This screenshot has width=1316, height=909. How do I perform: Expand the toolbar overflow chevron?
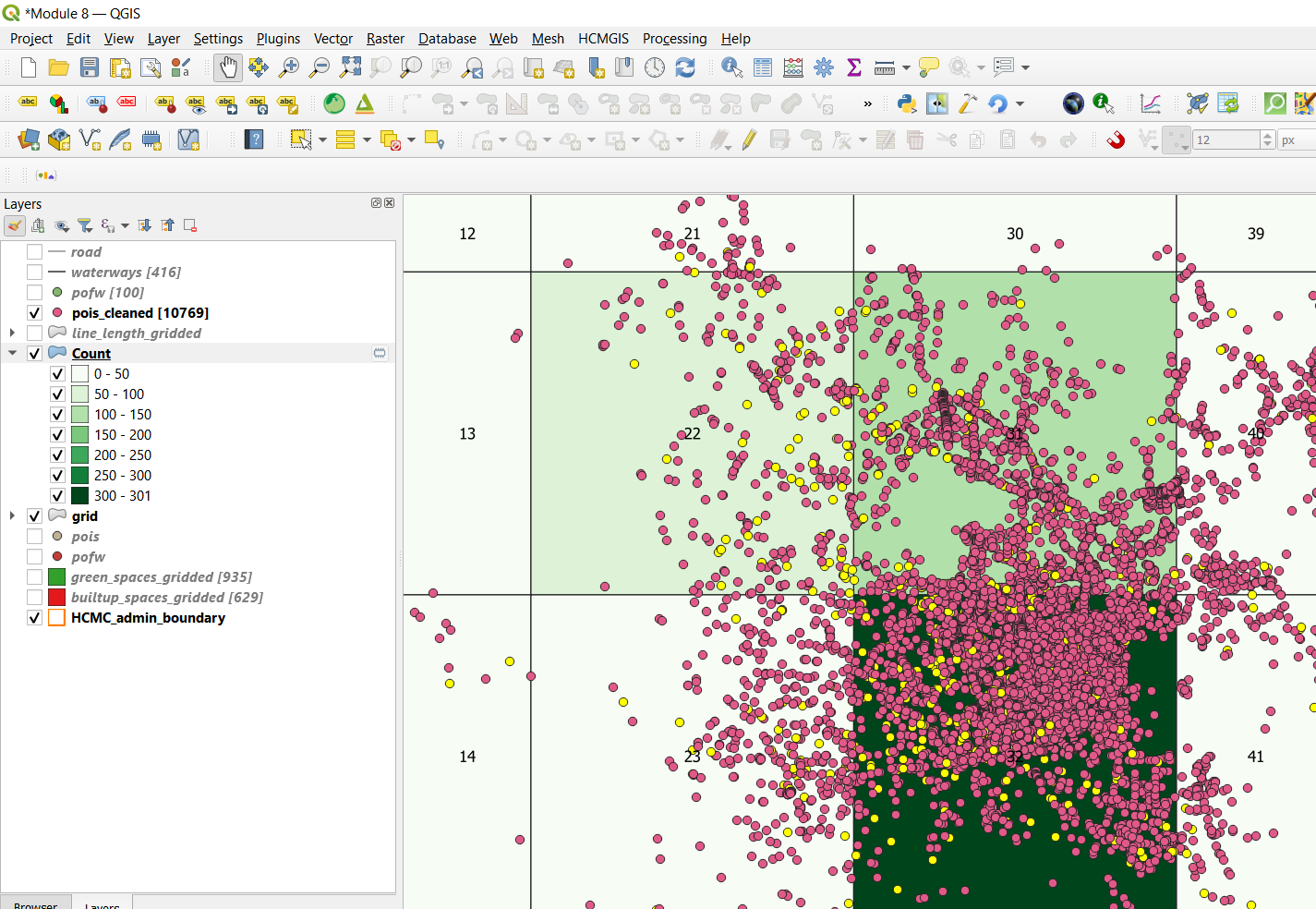(867, 103)
